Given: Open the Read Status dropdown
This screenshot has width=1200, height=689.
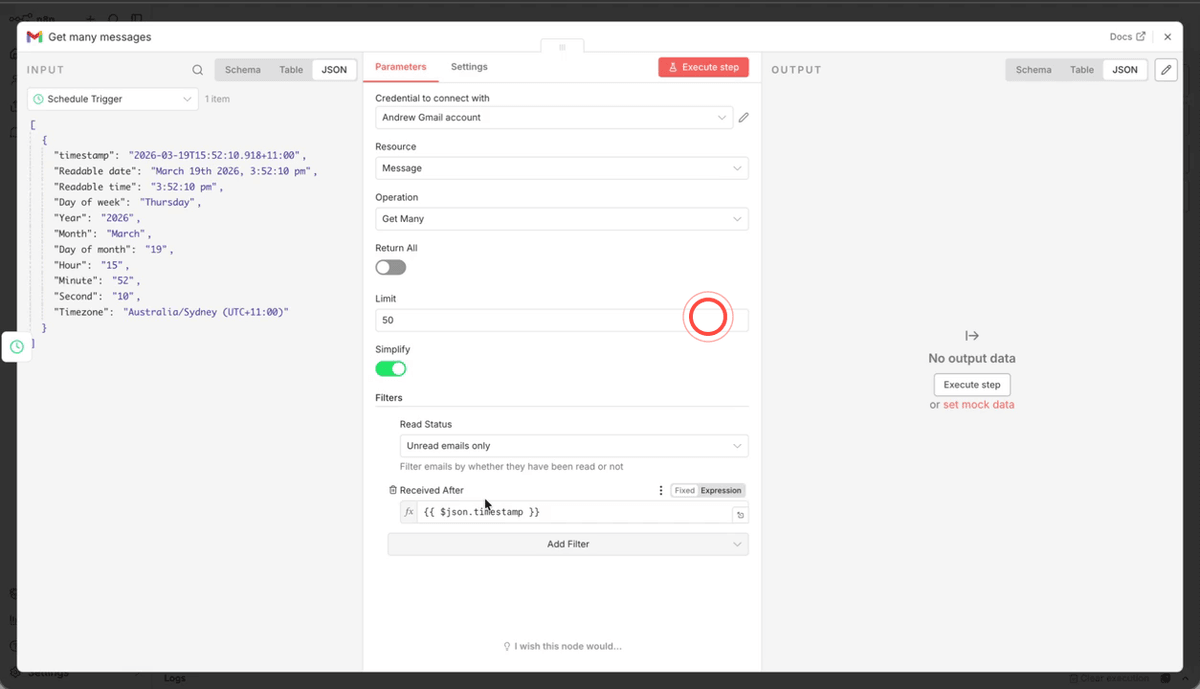Looking at the screenshot, I should pyautogui.click(x=573, y=445).
